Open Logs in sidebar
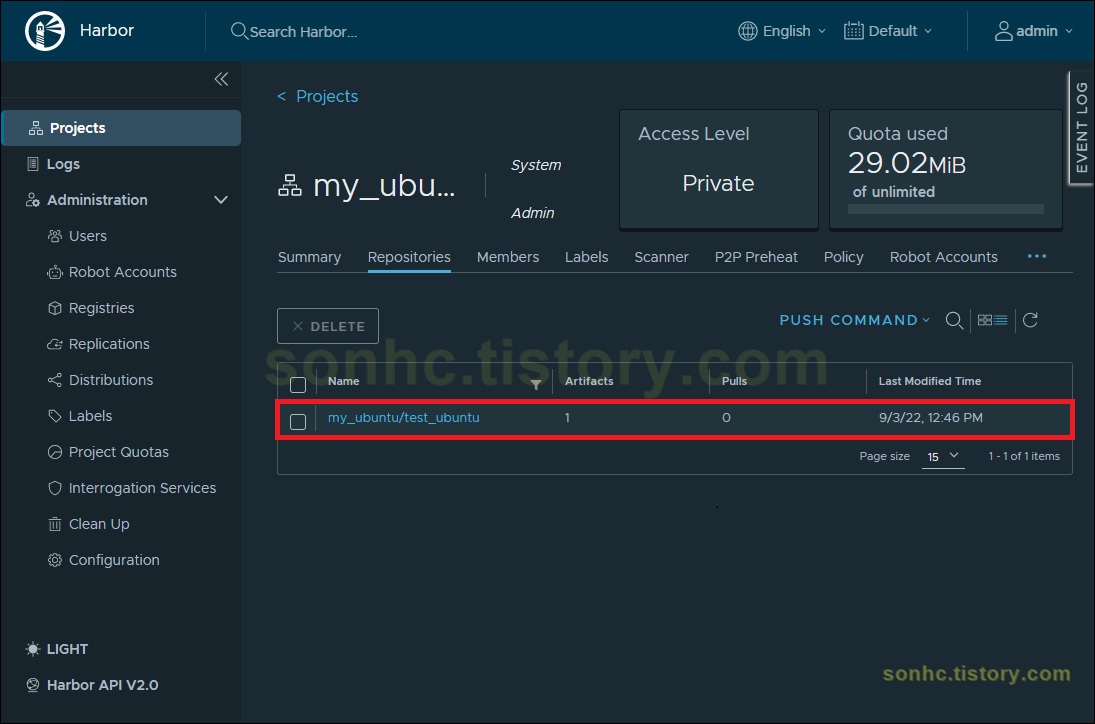The height and width of the screenshot is (724, 1095). (x=63, y=164)
